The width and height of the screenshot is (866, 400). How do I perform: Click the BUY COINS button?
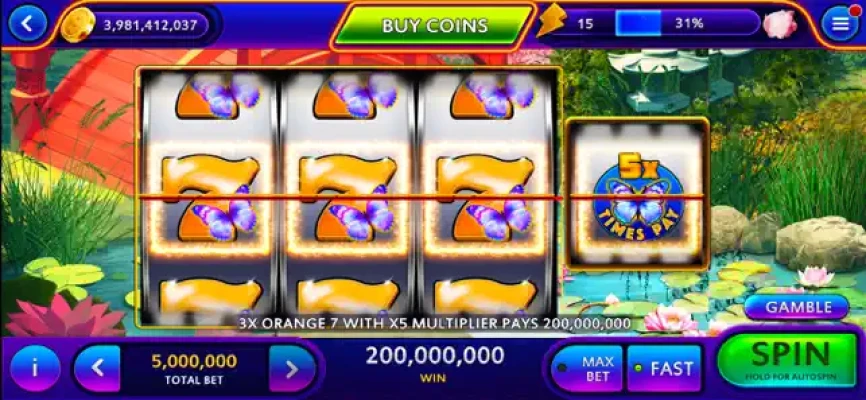tap(434, 25)
